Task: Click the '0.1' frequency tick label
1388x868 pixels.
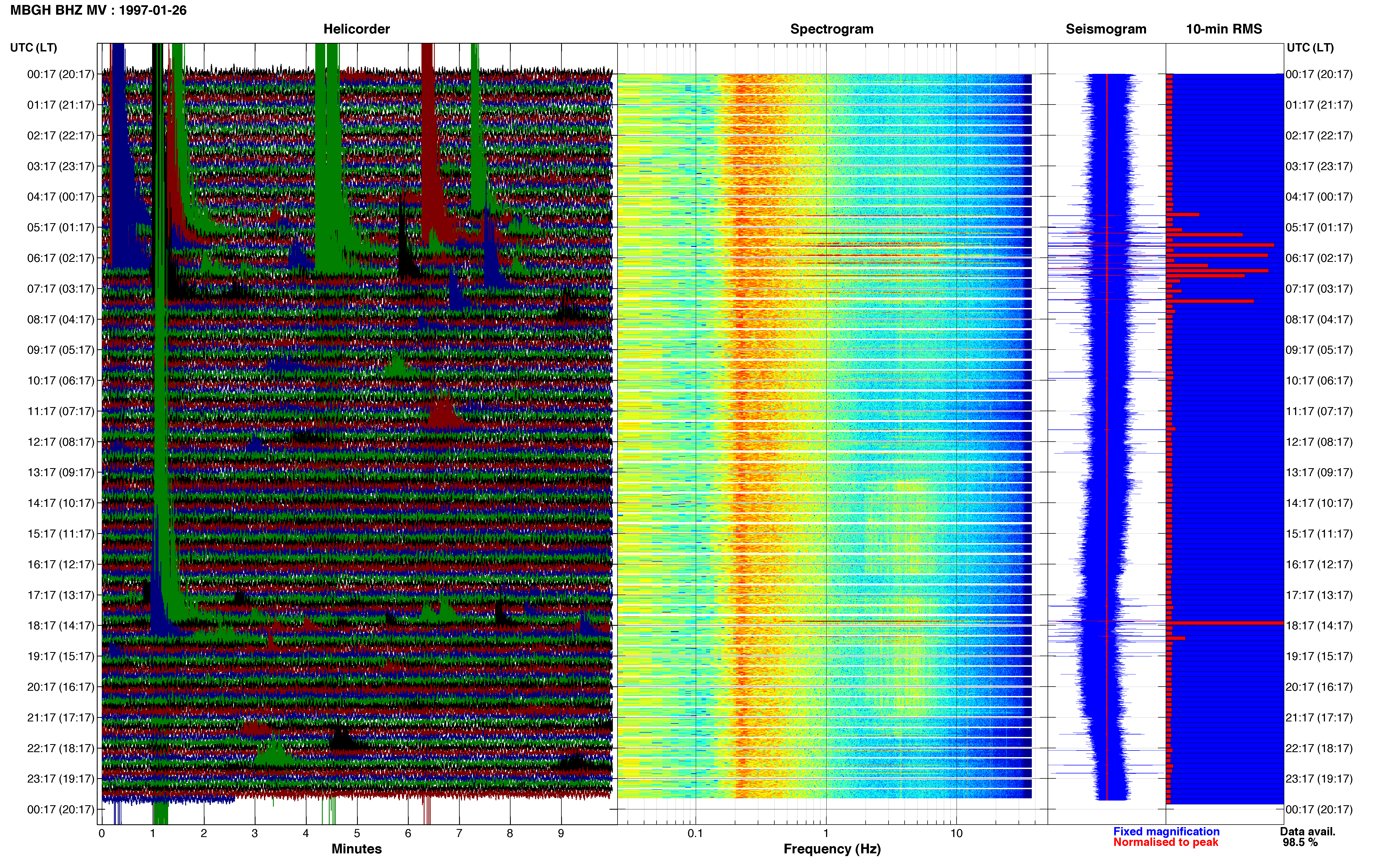Action: point(695,833)
